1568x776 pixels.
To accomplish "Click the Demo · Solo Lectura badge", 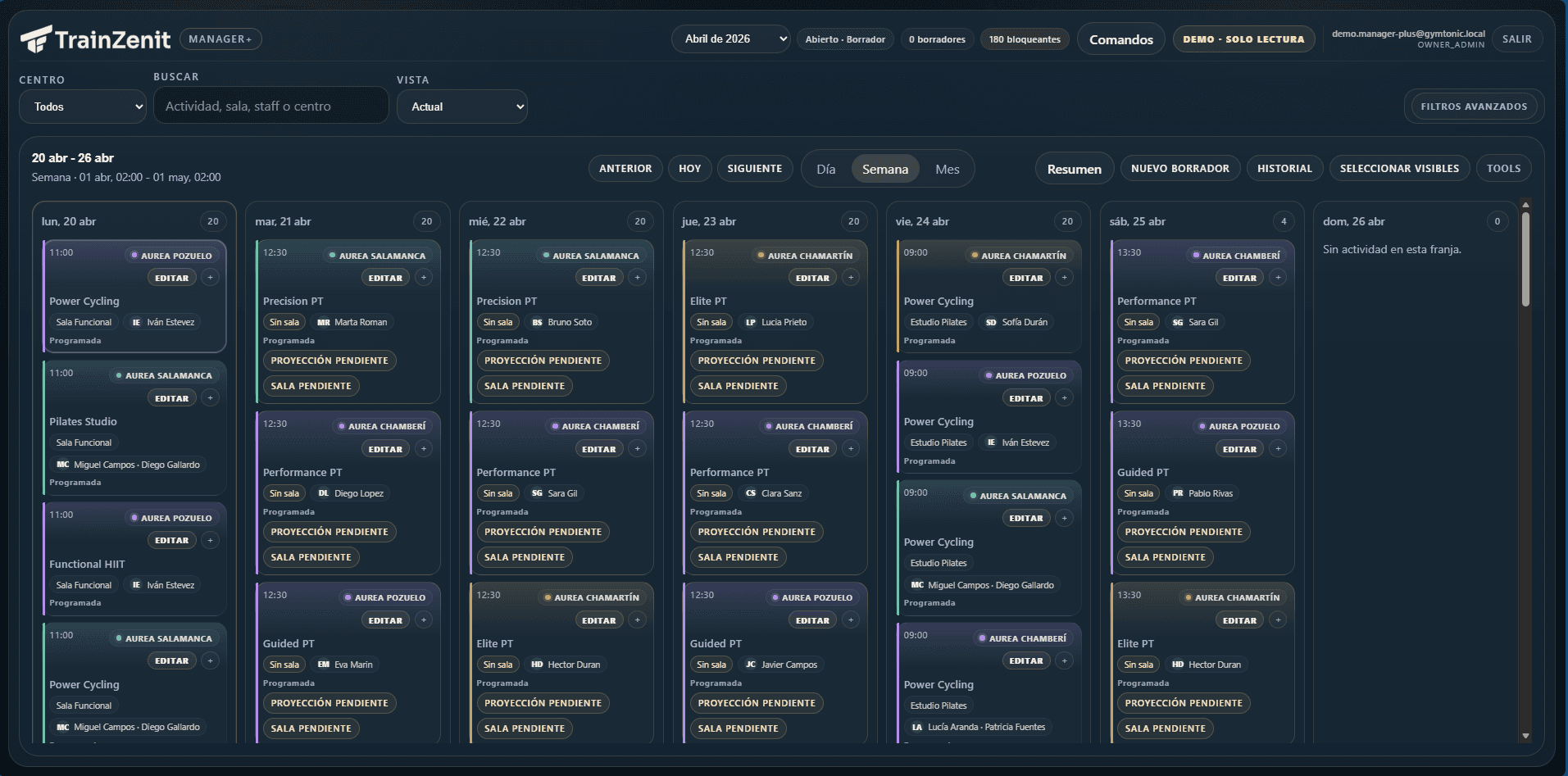I will point(1243,39).
